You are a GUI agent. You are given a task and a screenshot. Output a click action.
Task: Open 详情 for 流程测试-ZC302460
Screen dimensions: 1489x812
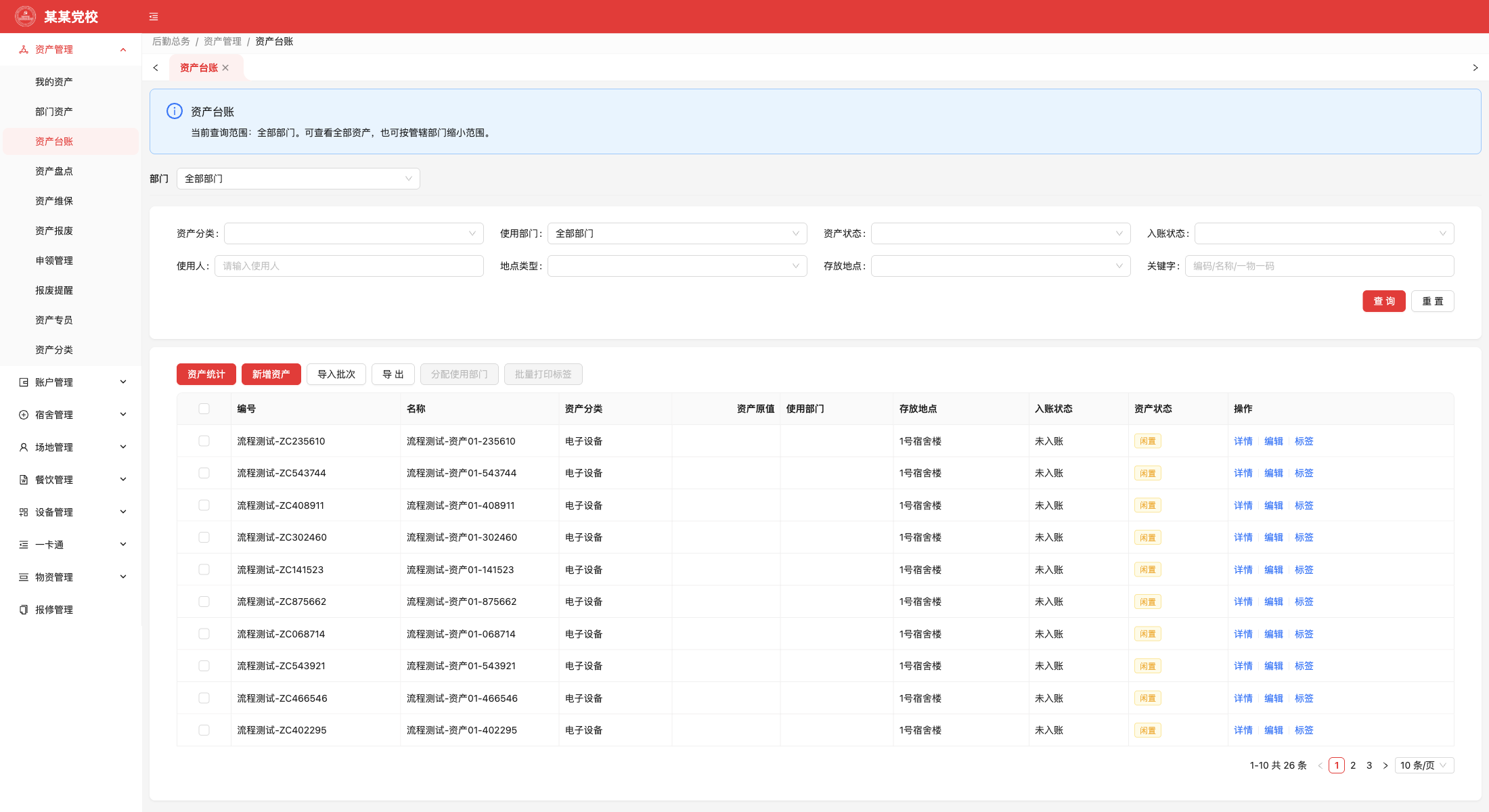point(1243,537)
